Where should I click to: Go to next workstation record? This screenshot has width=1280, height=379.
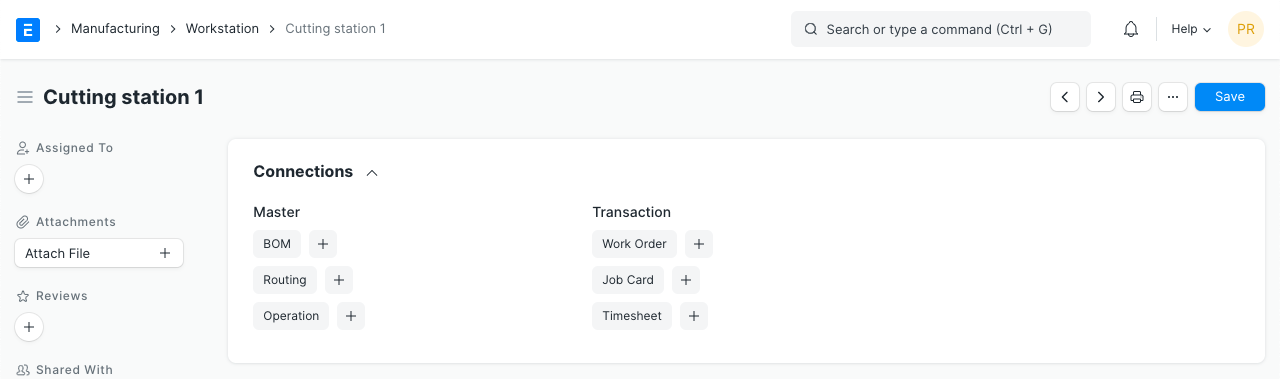pos(1101,97)
